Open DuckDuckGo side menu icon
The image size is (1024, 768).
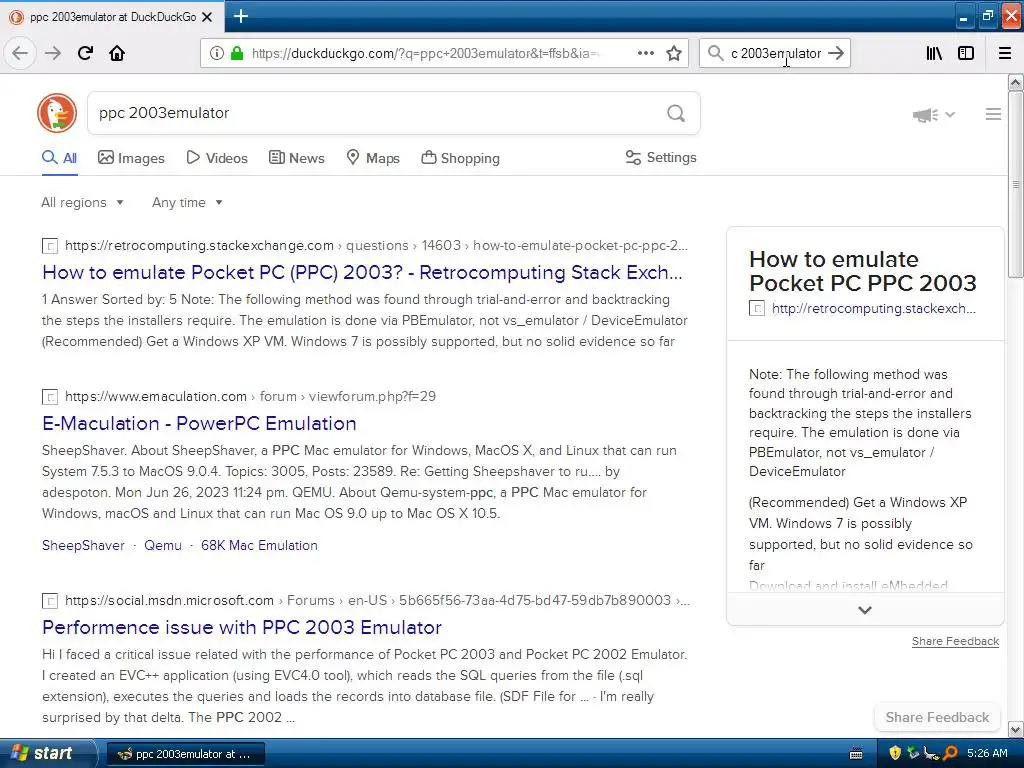point(993,114)
